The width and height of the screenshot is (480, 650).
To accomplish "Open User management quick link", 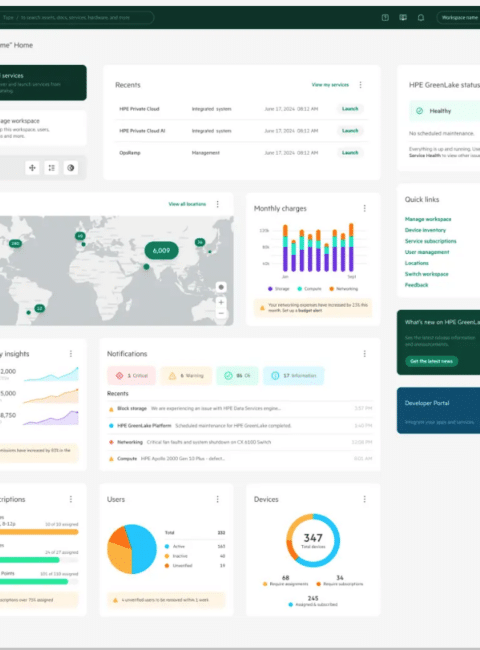I will 427,252.
